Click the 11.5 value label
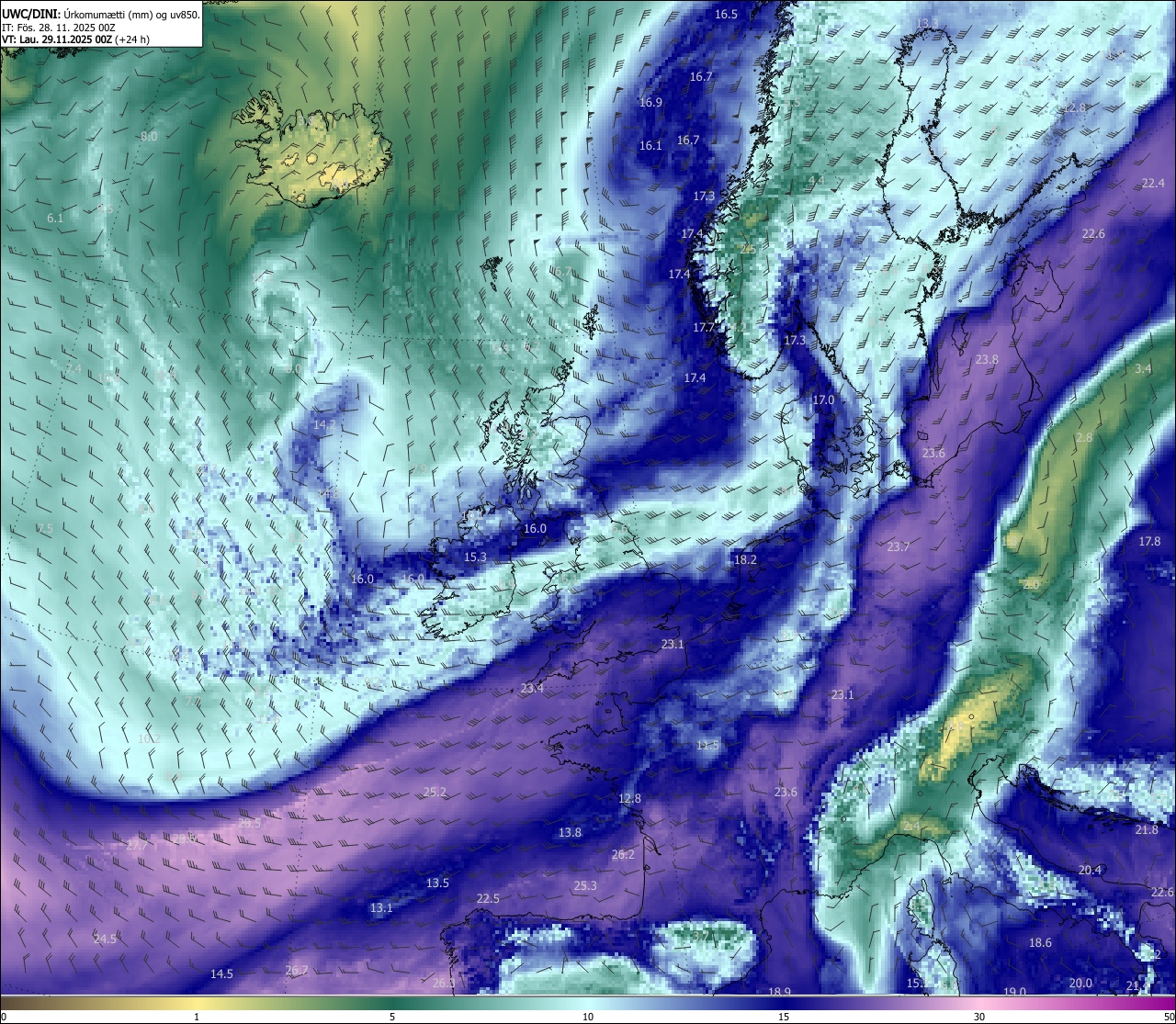The width and height of the screenshot is (1176, 1024). tap(707, 745)
